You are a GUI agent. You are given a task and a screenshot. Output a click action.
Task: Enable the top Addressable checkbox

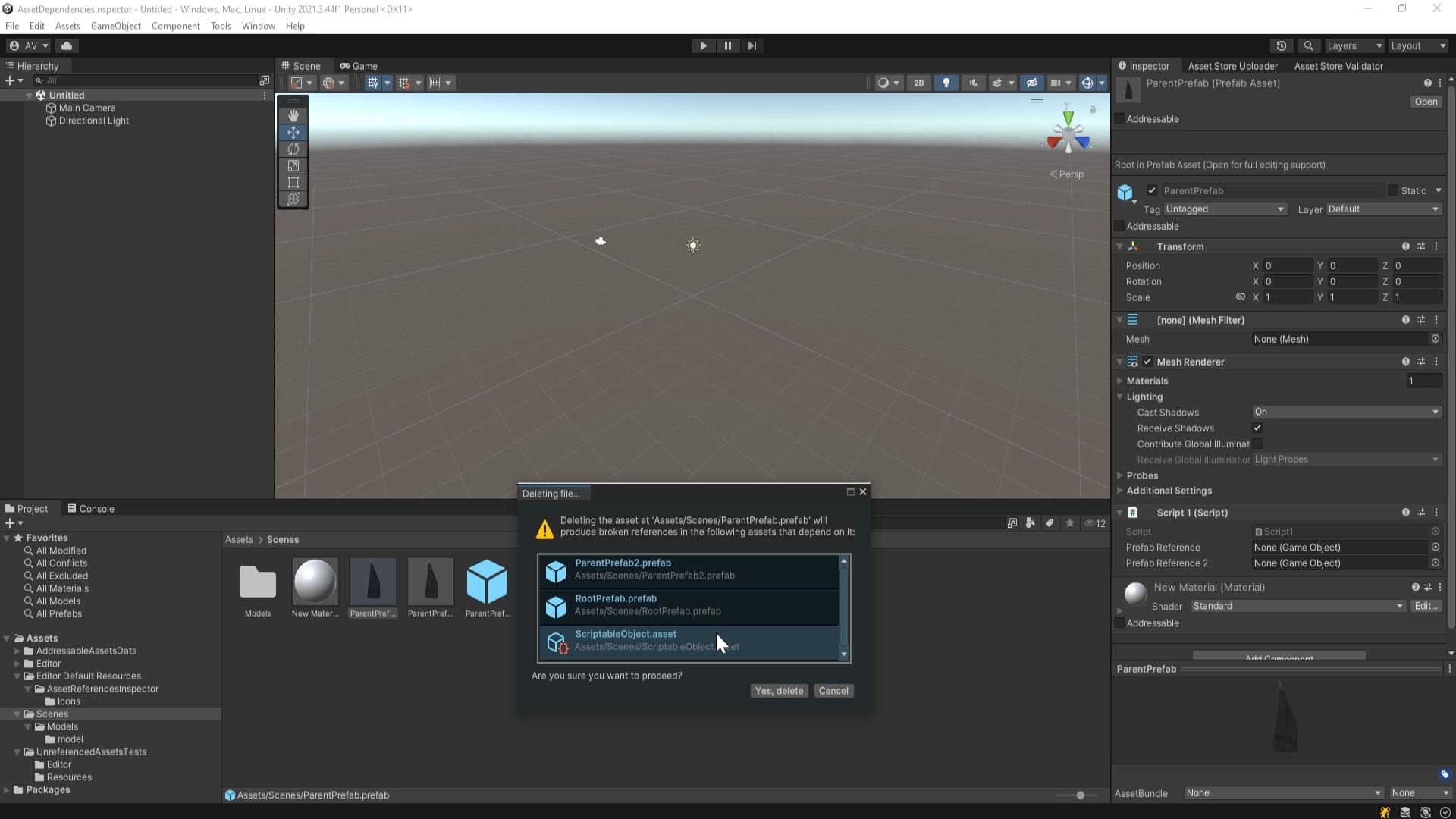click(x=1119, y=119)
